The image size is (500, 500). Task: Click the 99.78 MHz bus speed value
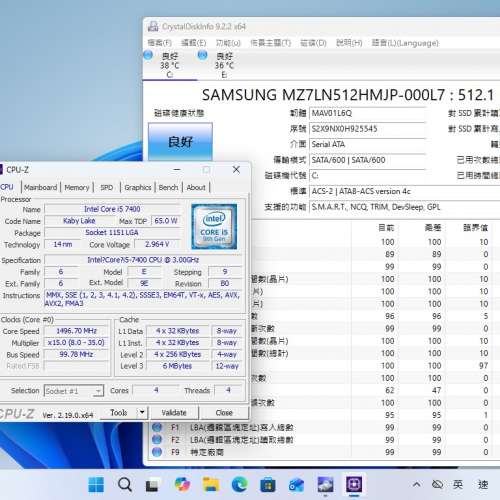pyautogui.click(x=76, y=354)
